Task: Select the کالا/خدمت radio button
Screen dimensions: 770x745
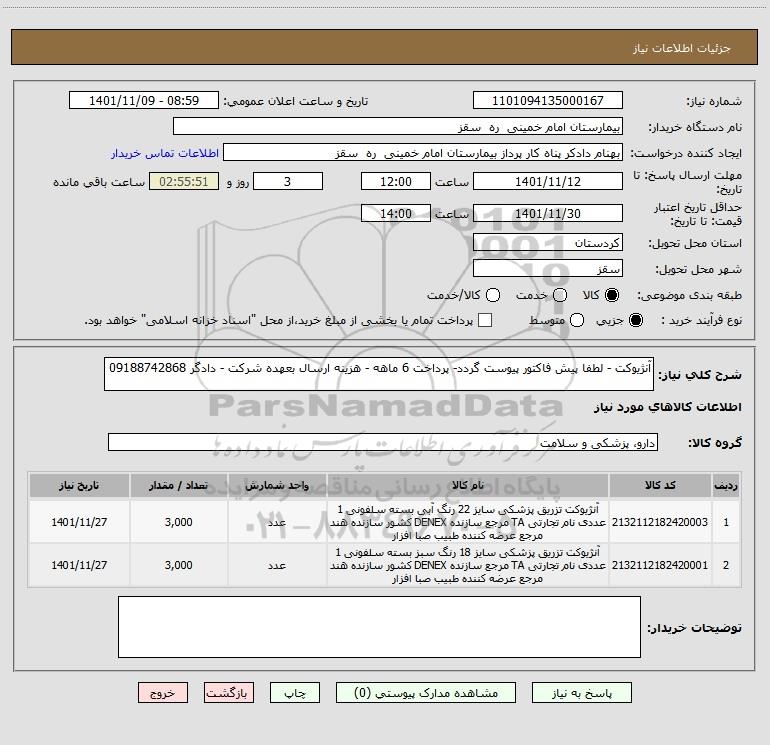Action: pyautogui.click(x=493, y=295)
